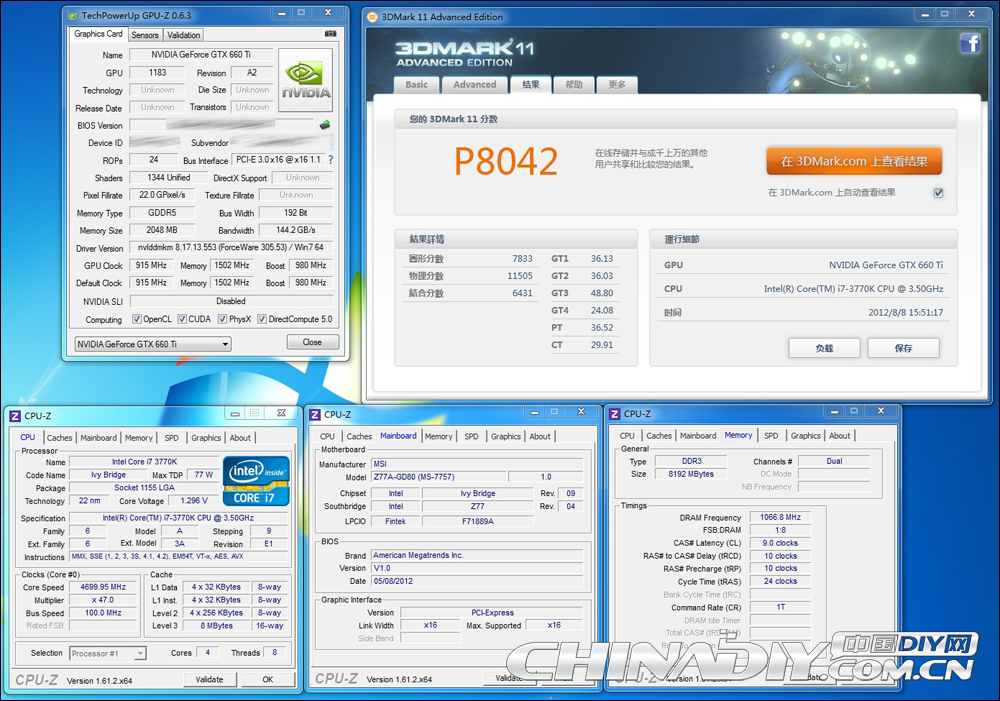Click BIOS Date 05/08/2012 in CPU-Z

pyautogui.click(x=477, y=581)
